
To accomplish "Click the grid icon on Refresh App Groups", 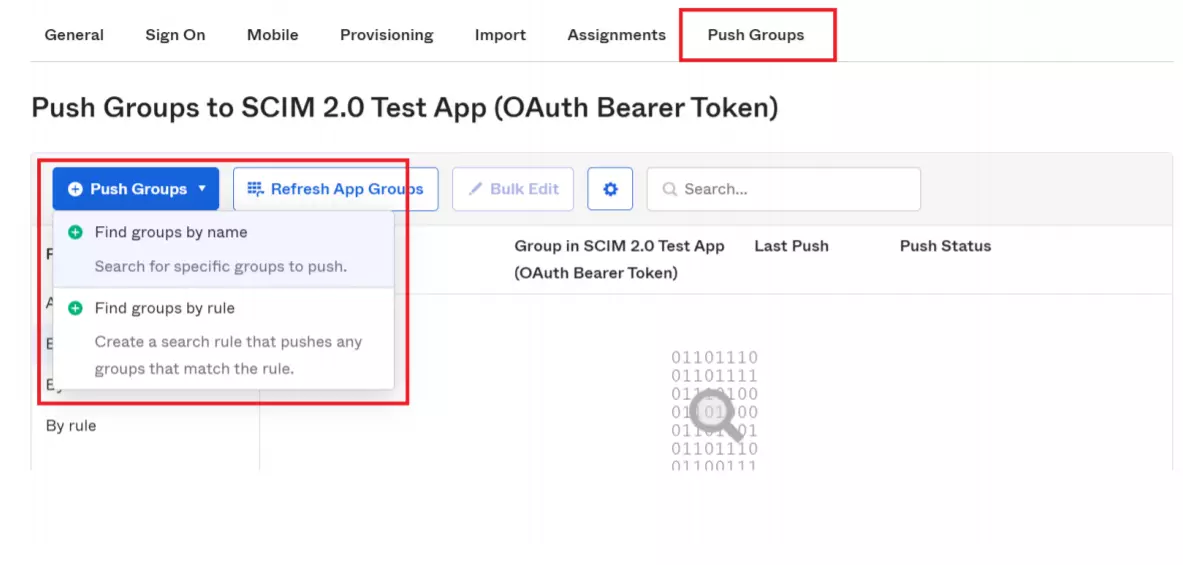I will click(x=256, y=189).
